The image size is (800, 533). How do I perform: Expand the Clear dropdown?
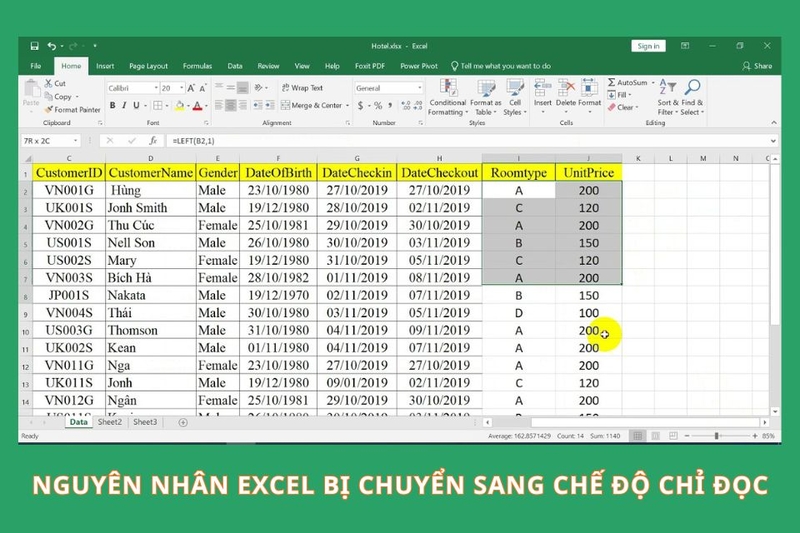(x=637, y=108)
